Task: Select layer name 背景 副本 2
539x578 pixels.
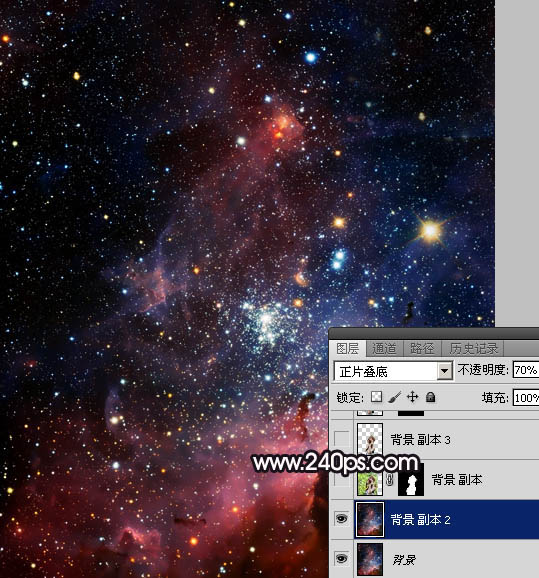Action: (421, 520)
